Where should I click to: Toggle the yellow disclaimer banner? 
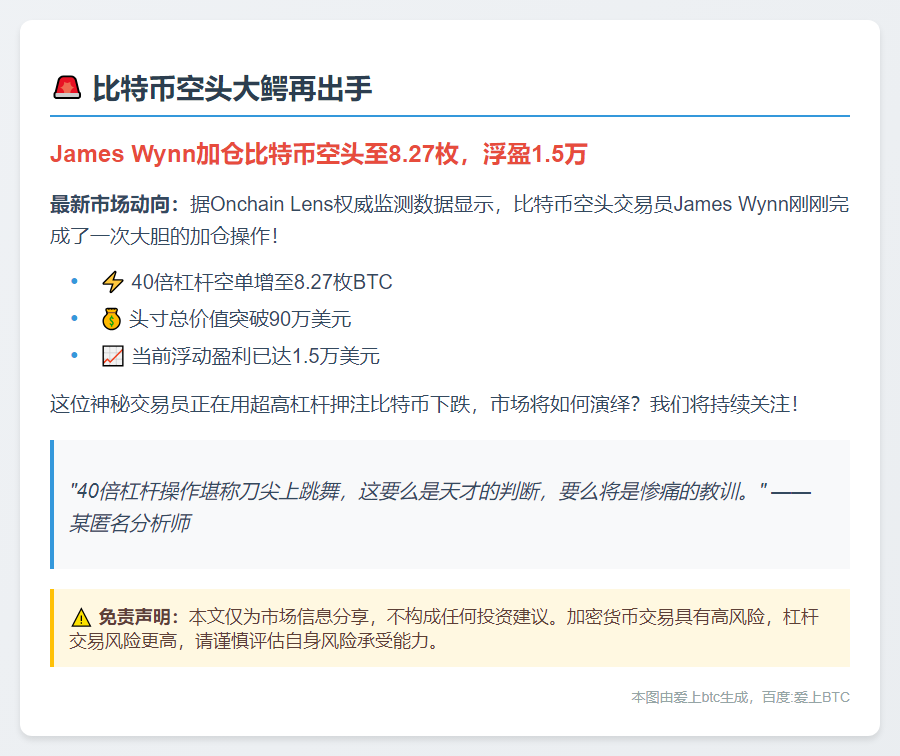[x=450, y=628]
